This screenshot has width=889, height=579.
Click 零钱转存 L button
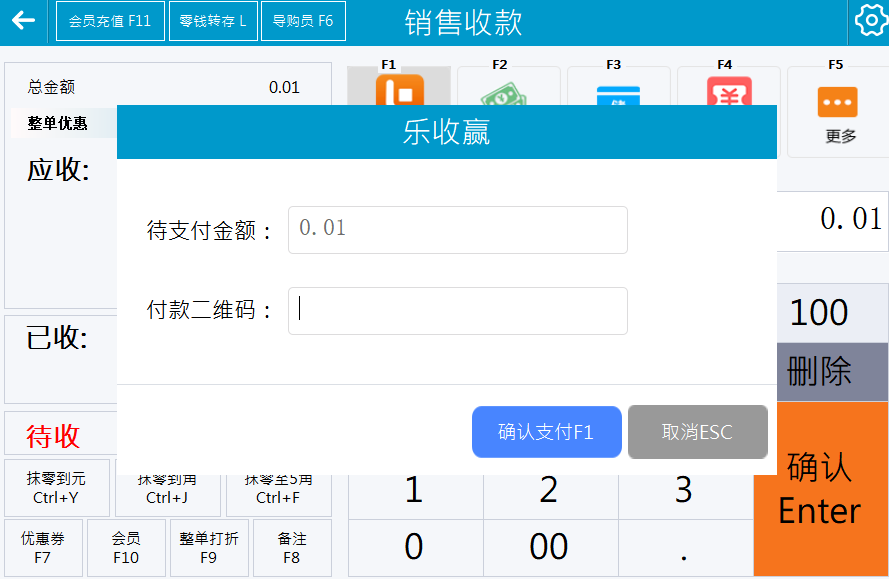[213, 21]
